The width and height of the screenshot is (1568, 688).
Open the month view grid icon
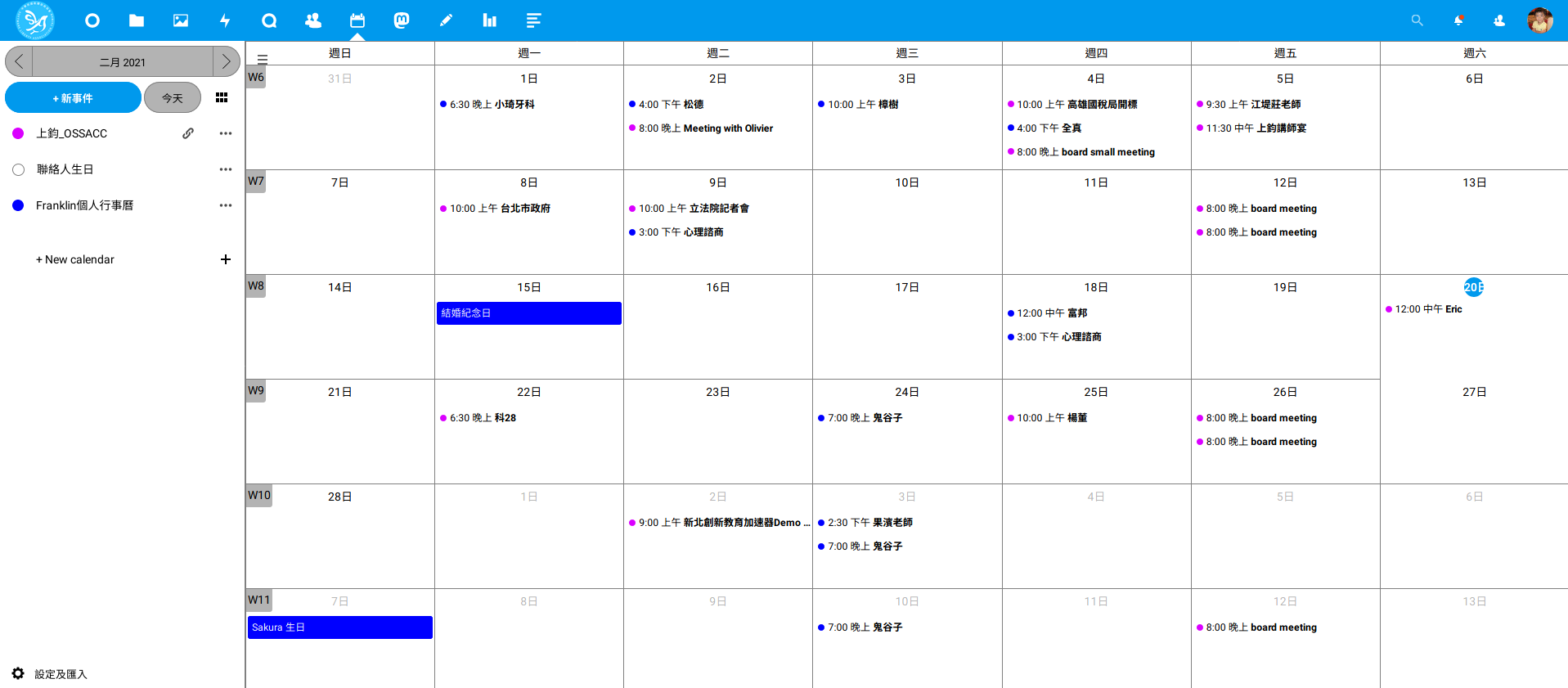pyautogui.click(x=222, y=97)
